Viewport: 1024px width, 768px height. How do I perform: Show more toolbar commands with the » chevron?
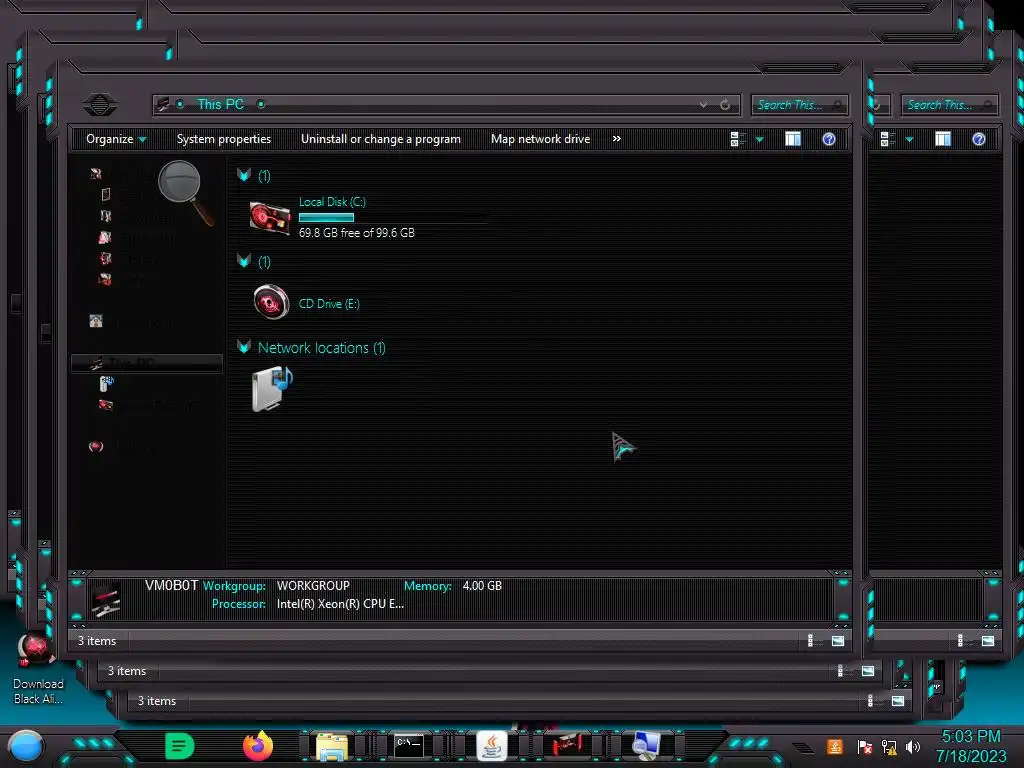[616, 139]
